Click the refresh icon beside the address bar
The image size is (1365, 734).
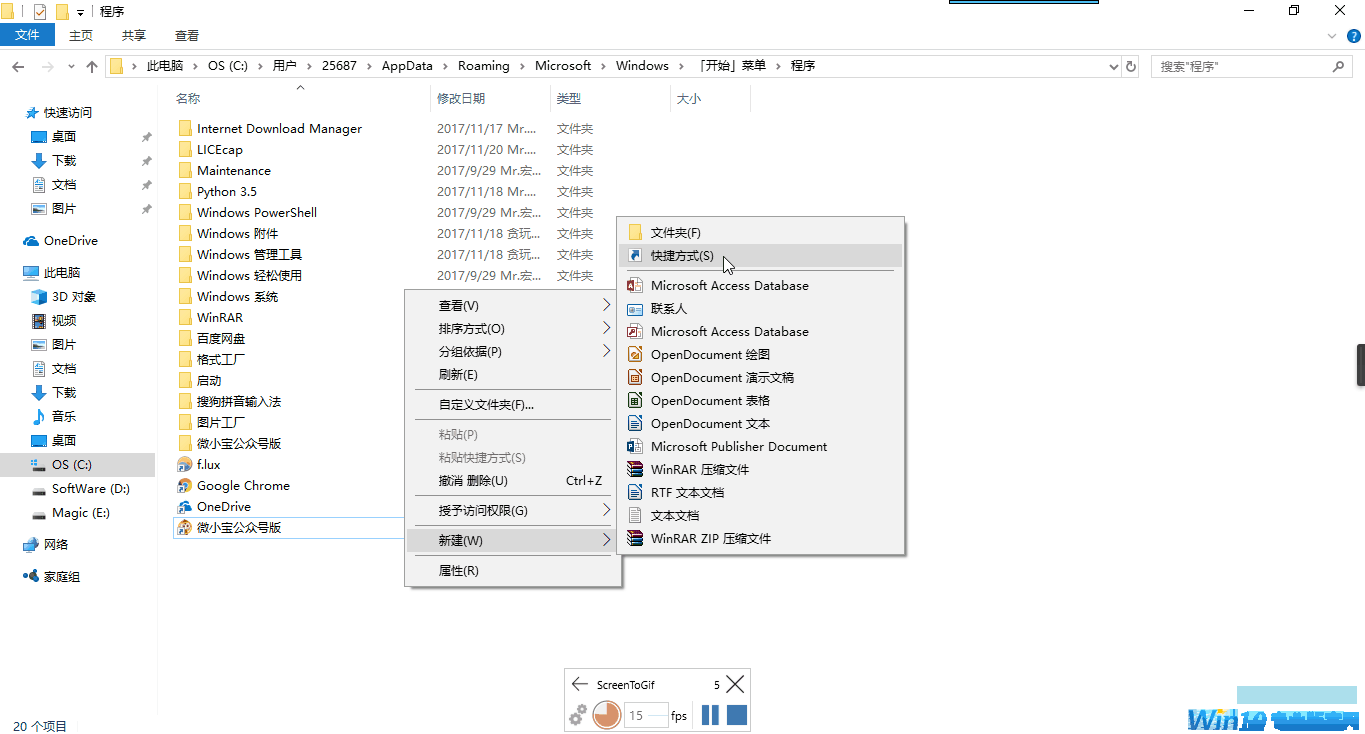click(x=1131, y=66)
